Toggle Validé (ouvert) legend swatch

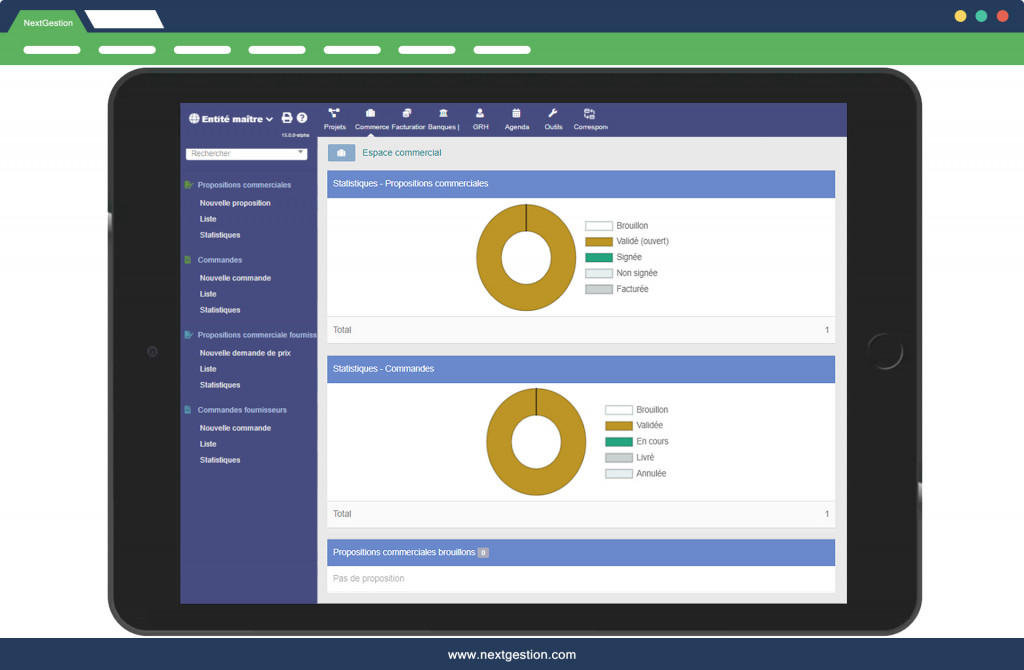[599, 242]
